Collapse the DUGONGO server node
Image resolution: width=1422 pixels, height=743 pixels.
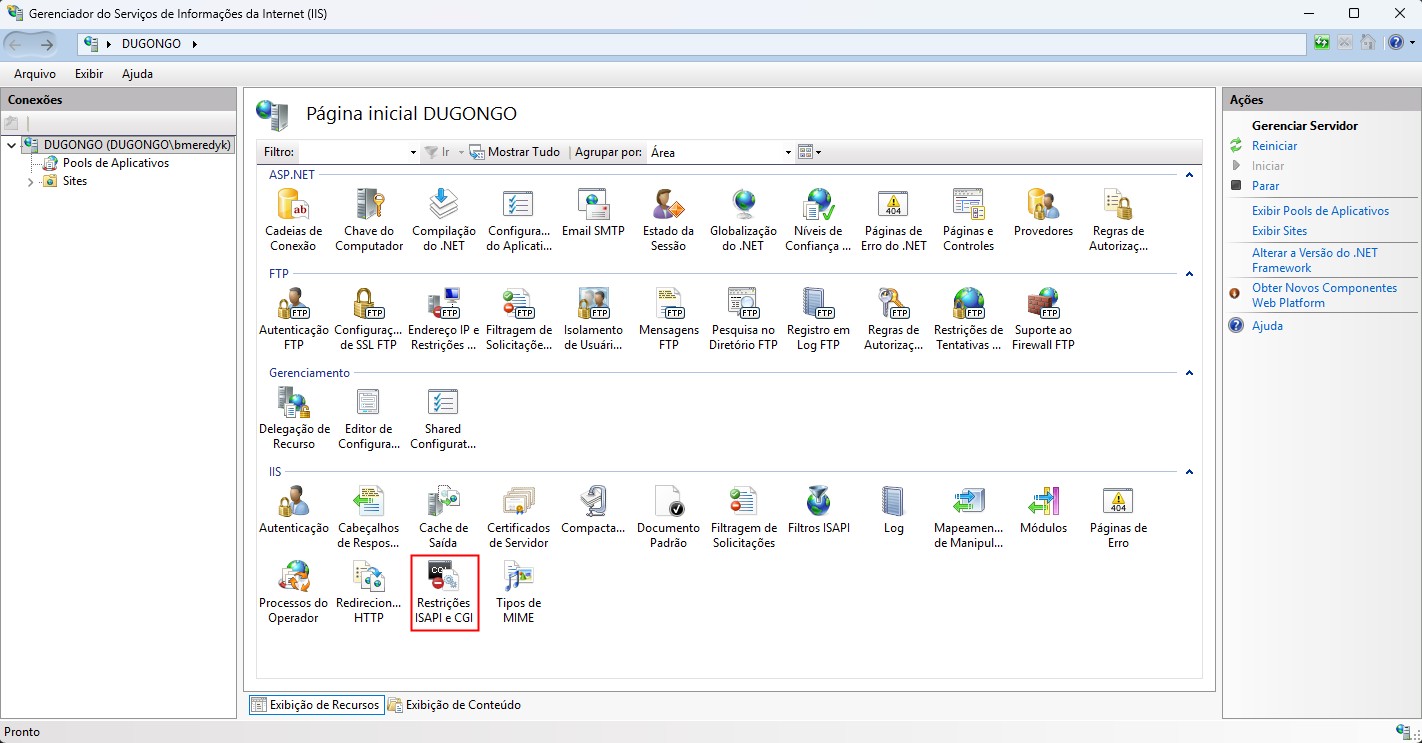12,145
